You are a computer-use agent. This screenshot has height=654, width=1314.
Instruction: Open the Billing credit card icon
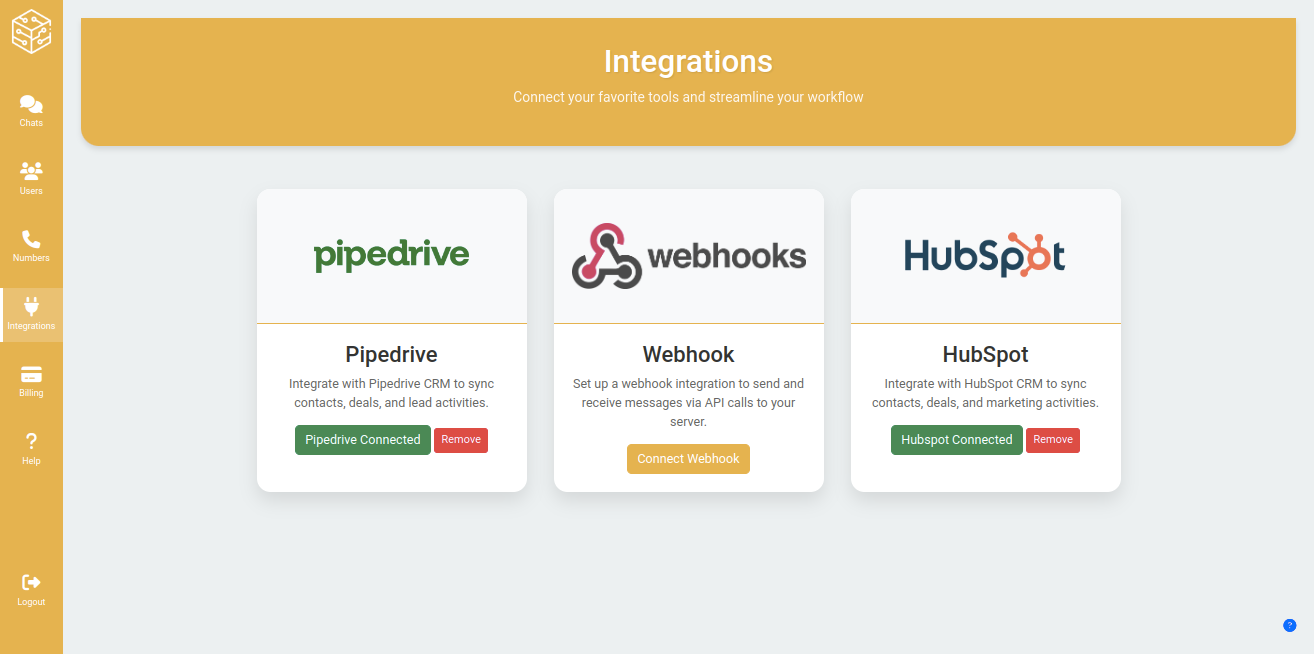click(31, 374)
